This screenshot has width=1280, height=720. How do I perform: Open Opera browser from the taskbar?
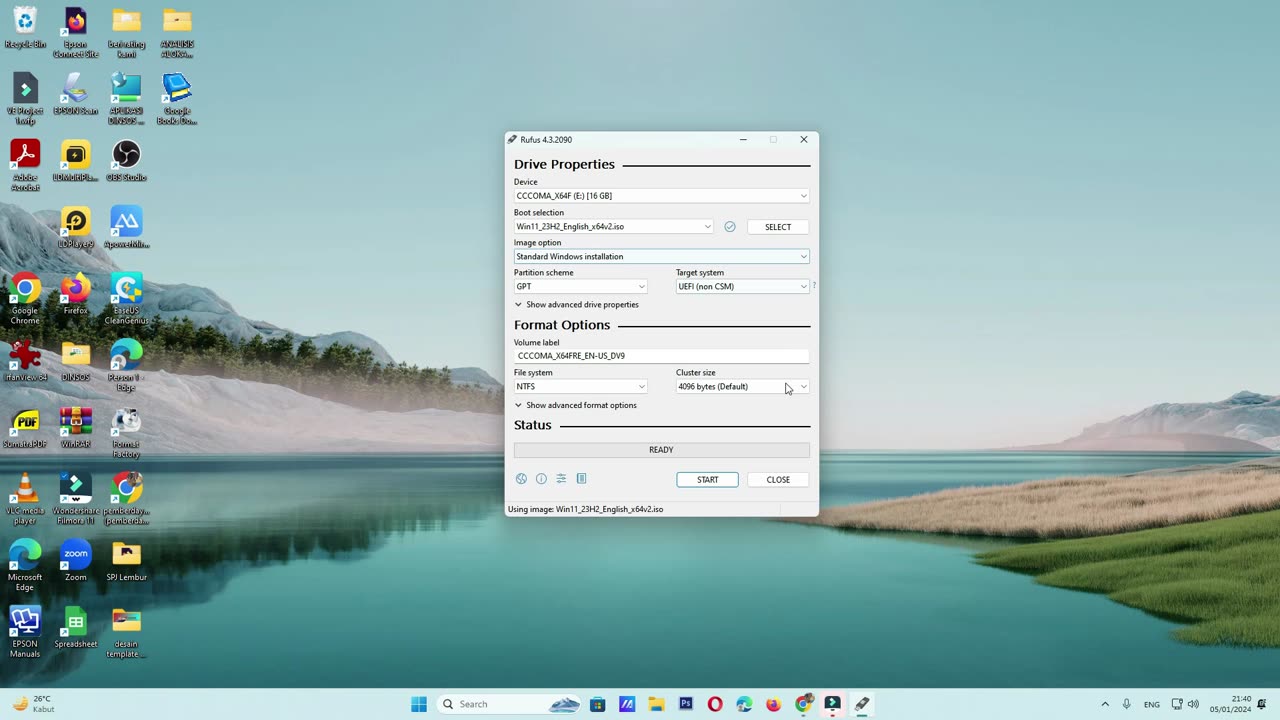point(715,704)
